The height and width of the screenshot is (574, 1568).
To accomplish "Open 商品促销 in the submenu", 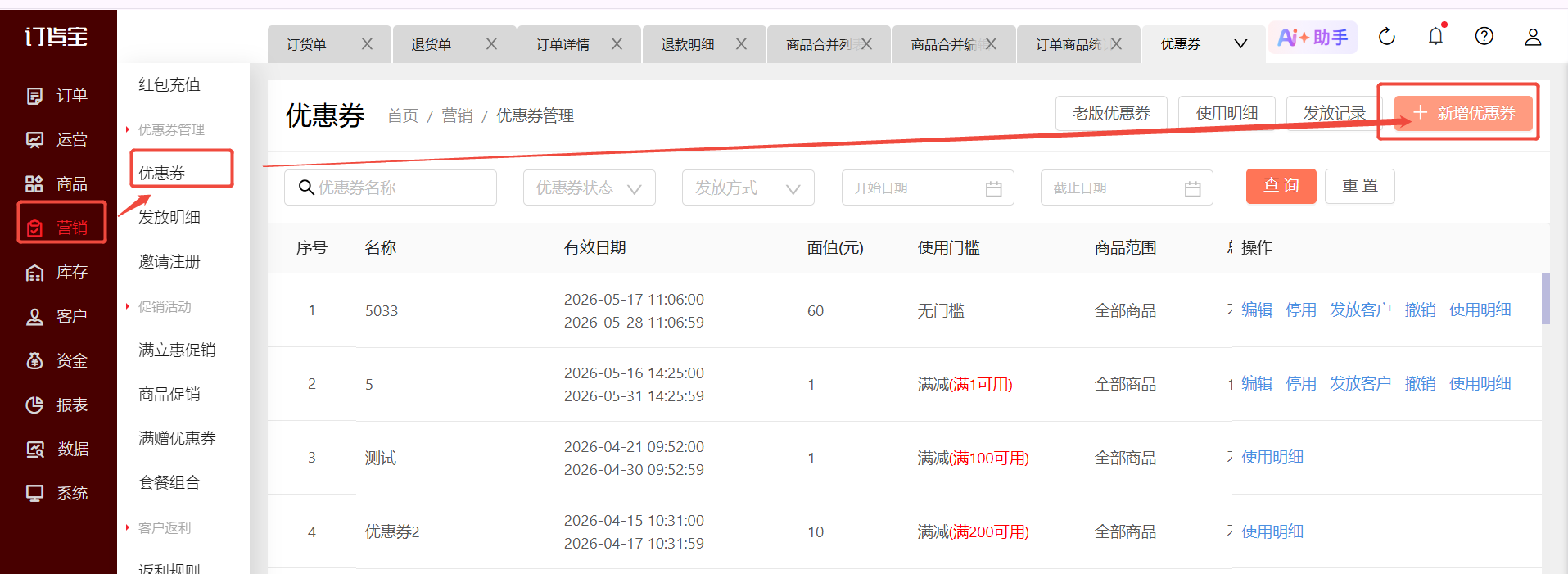I will [x=169, y=394].
